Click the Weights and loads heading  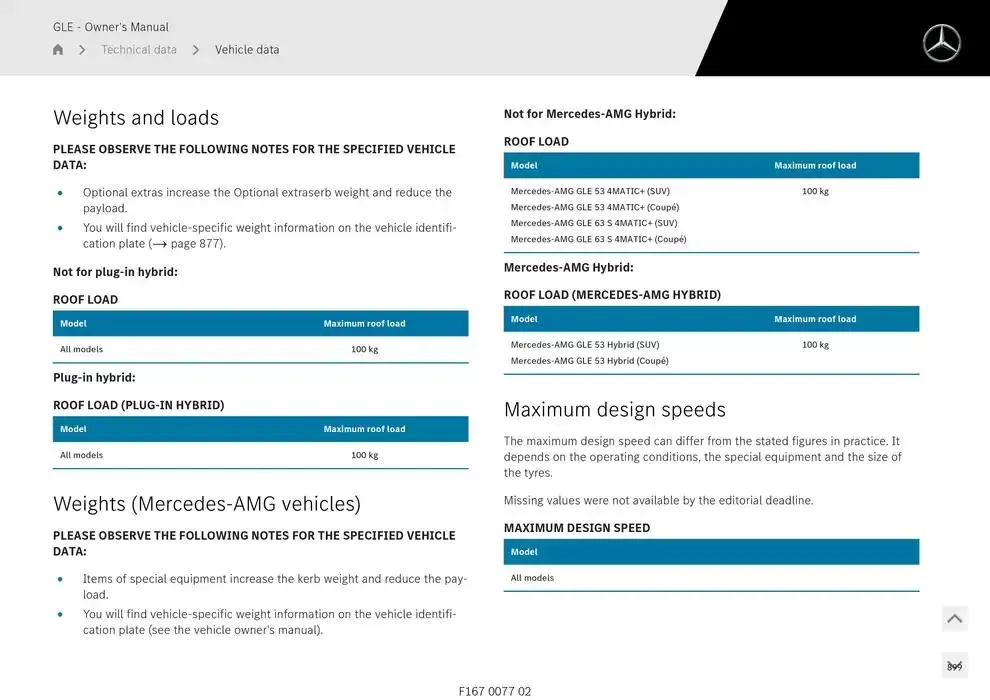(x=136, y=118)
